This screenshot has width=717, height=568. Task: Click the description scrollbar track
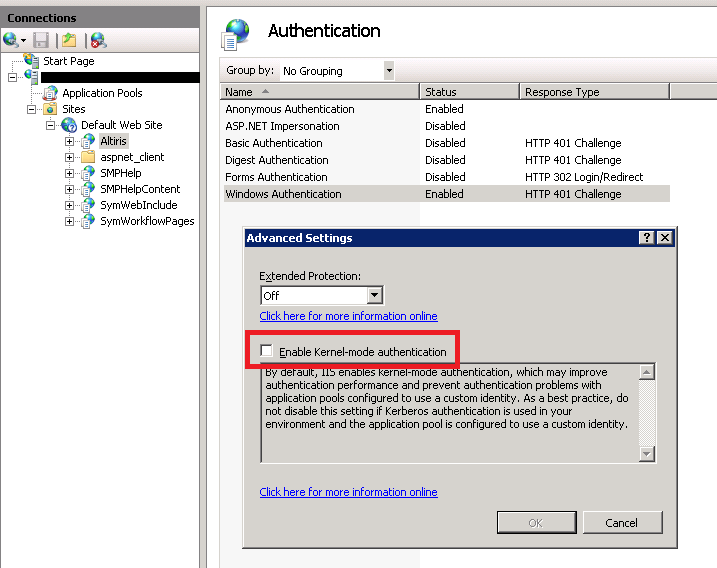(647, 413)
